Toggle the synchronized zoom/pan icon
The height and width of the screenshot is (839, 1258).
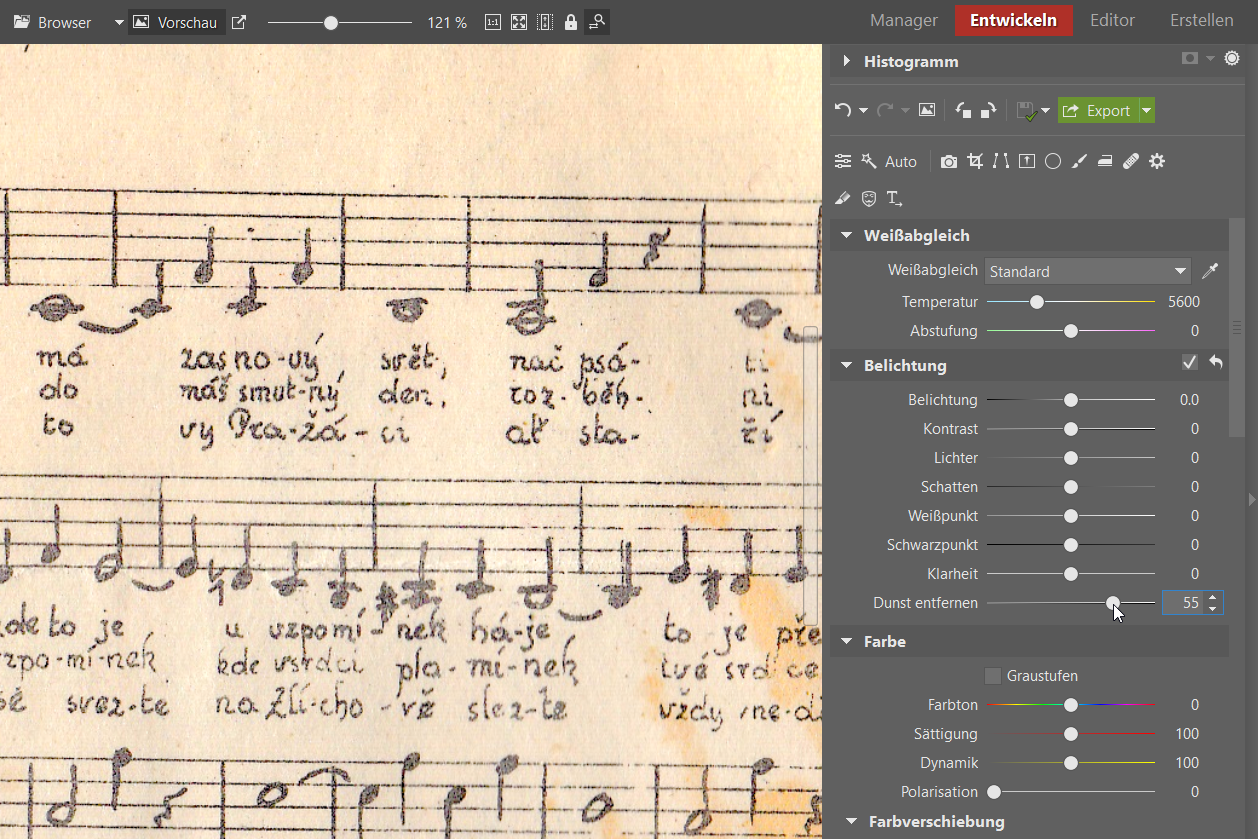[597, 22]
